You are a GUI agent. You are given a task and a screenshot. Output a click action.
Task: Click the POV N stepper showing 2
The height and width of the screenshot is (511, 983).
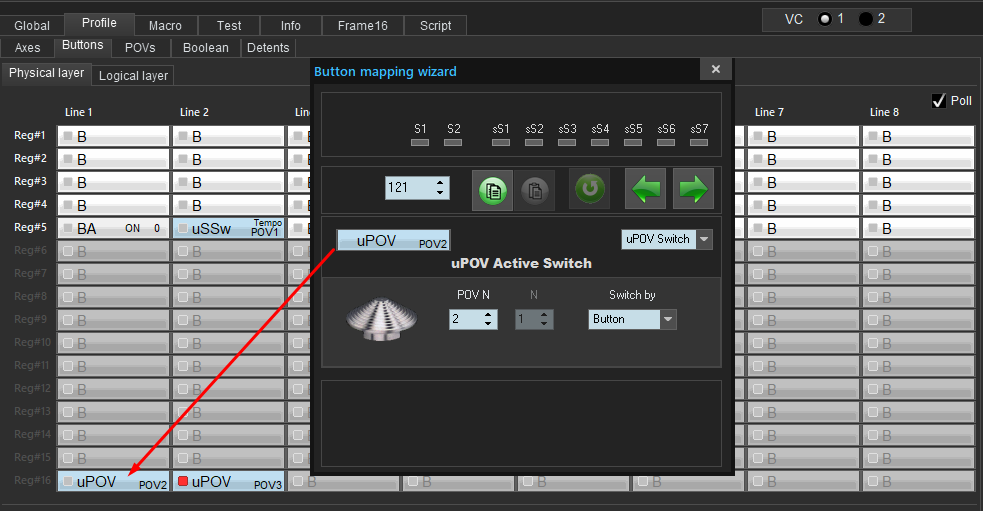point(473,319)
